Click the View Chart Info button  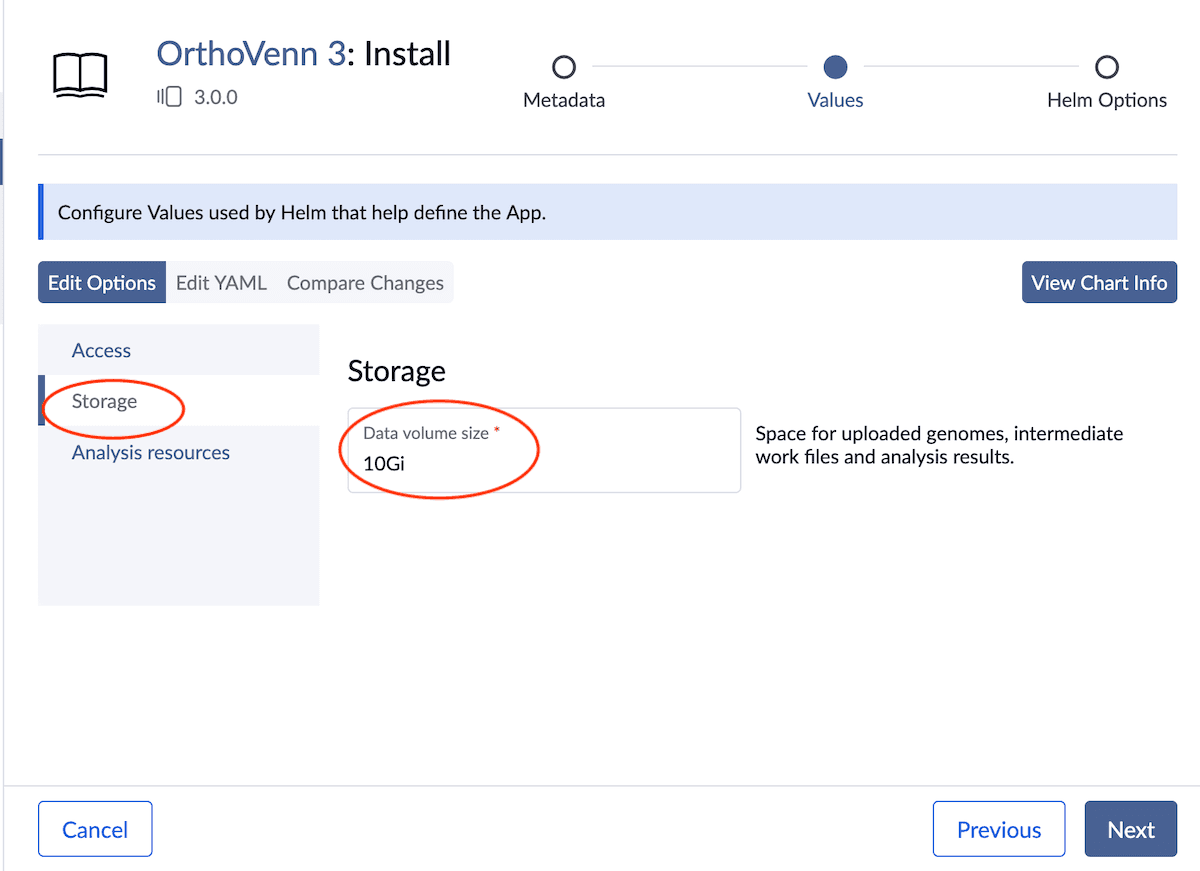pyautogui.click(x=1099, y=283)
